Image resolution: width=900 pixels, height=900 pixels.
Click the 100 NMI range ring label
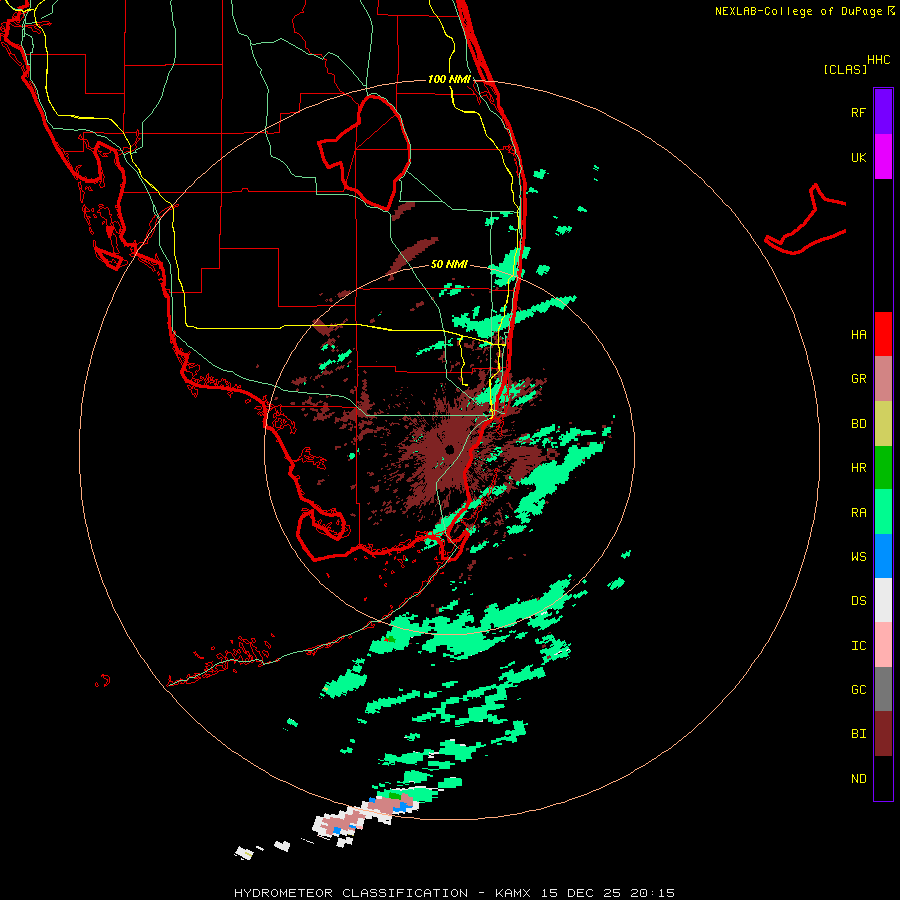[449, 79]
